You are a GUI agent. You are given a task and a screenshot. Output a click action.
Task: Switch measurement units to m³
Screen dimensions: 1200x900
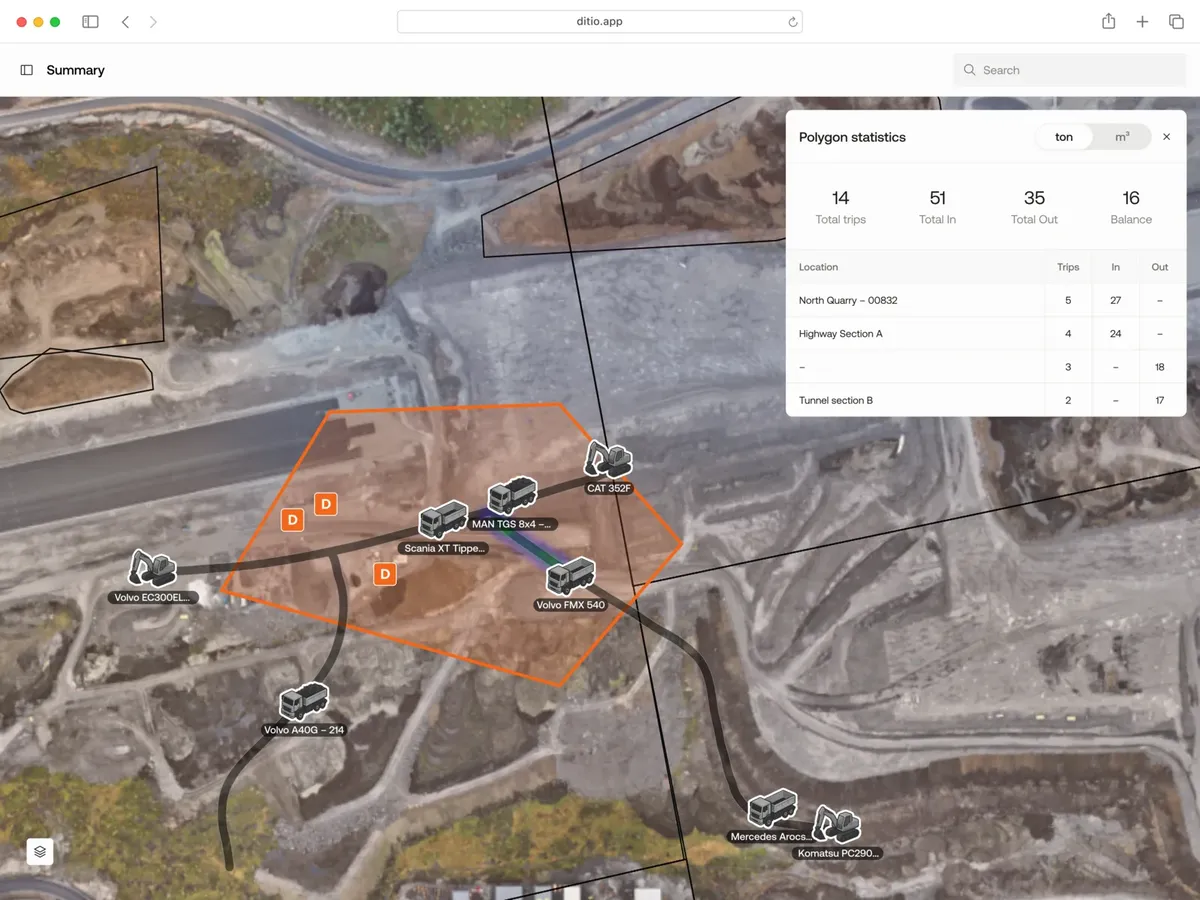click(x=1120, y=137)
